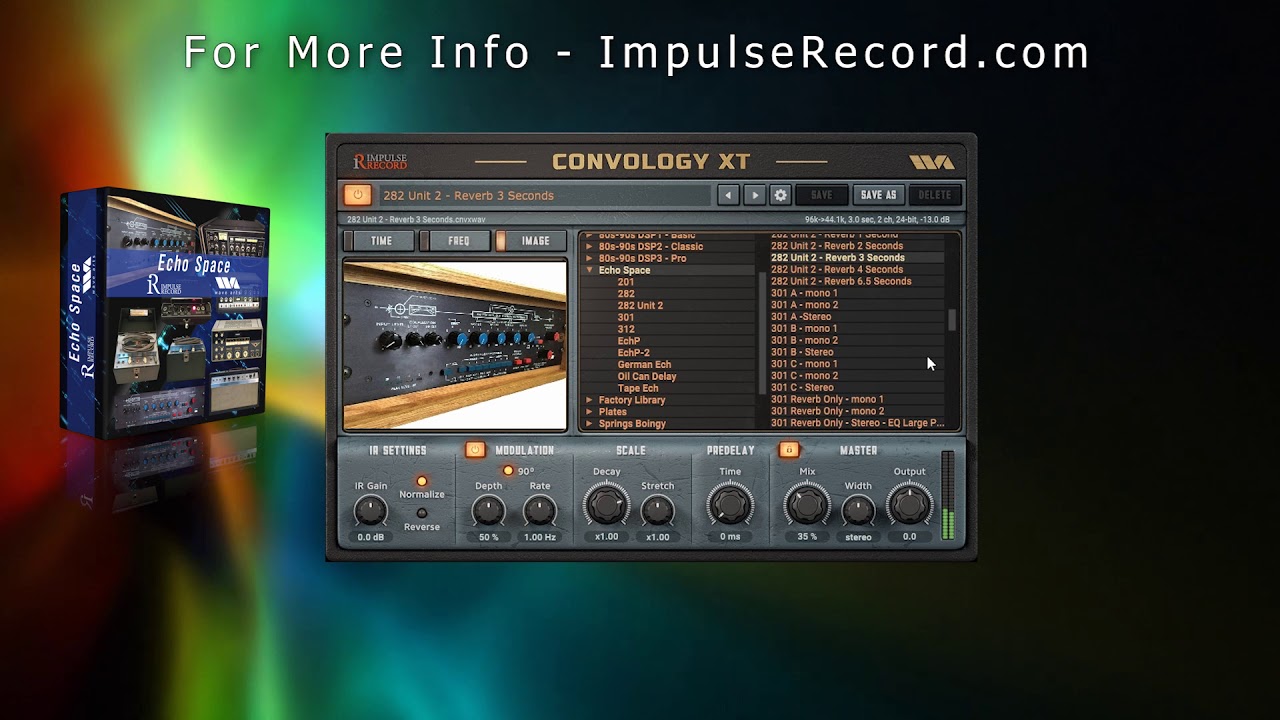The image size is (1280, 720).
Task: Click the Master Width knob
Action: coord(858,511)
